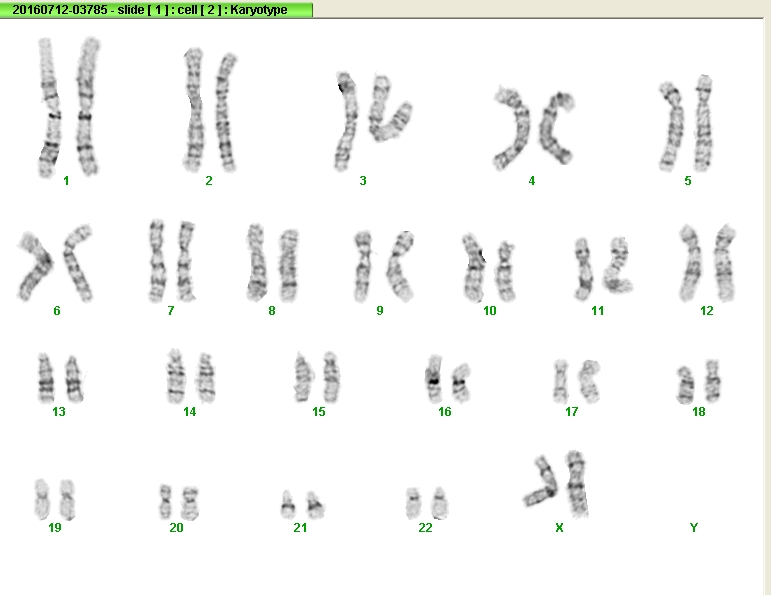Click the chromosome 12 pair
Screen dimensions: 771x595
[x=708, y=263]
